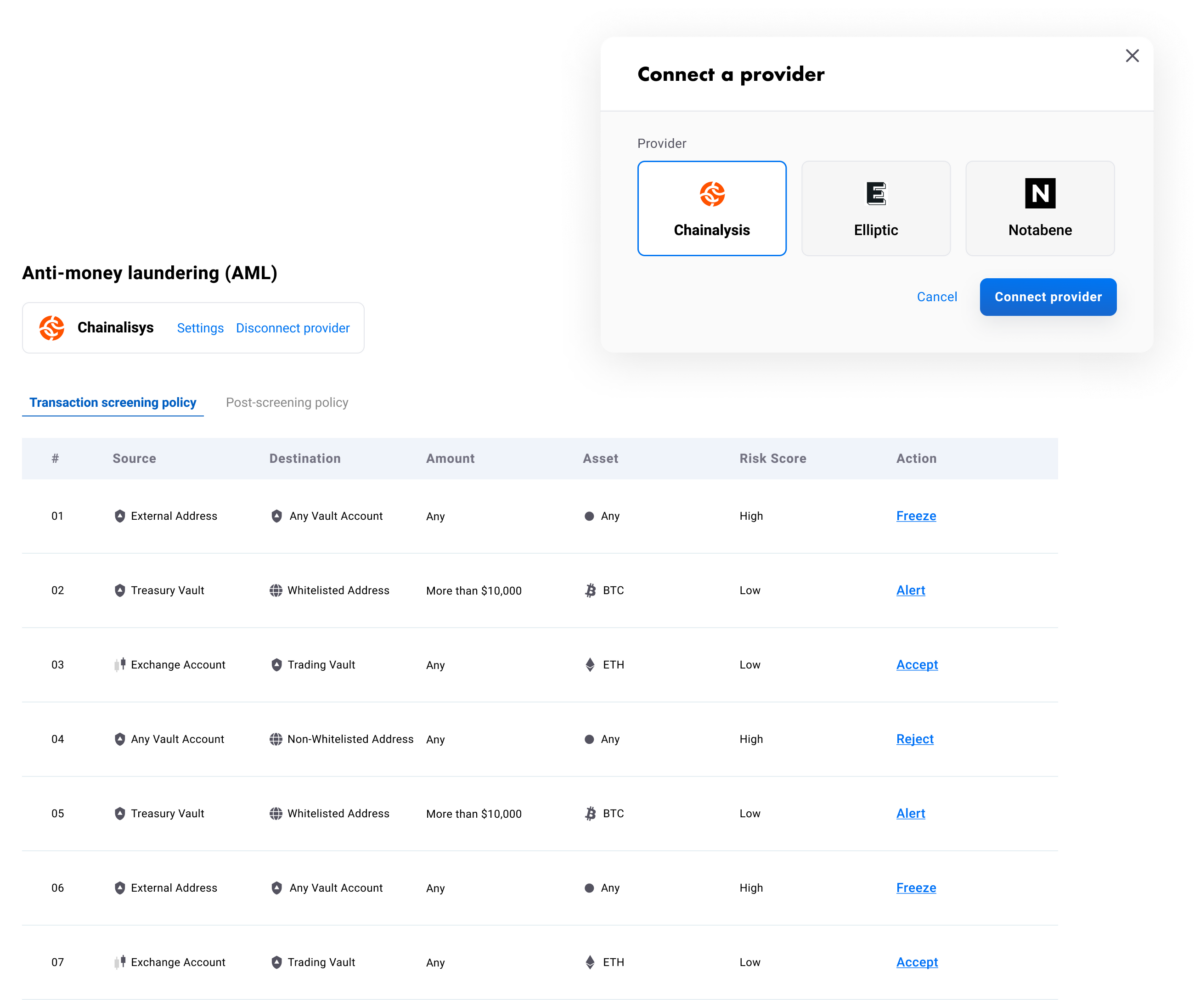Click the Amount column header
Screen dimensions: 1200x1000
450,458
